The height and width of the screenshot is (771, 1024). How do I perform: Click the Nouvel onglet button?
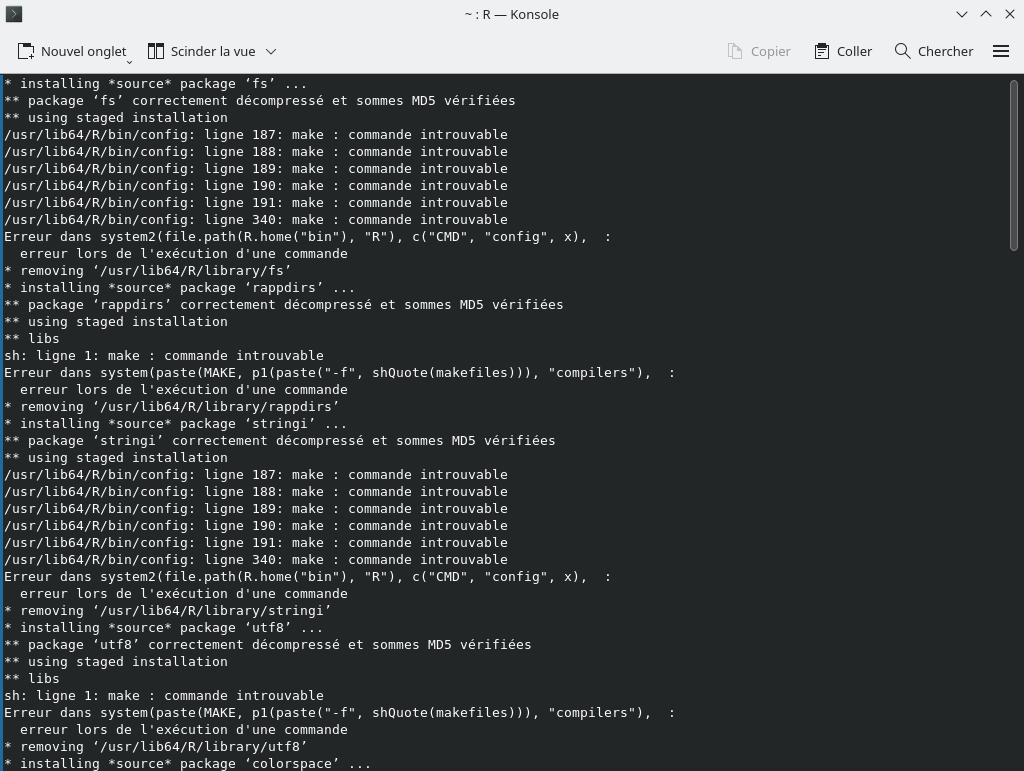72,52
